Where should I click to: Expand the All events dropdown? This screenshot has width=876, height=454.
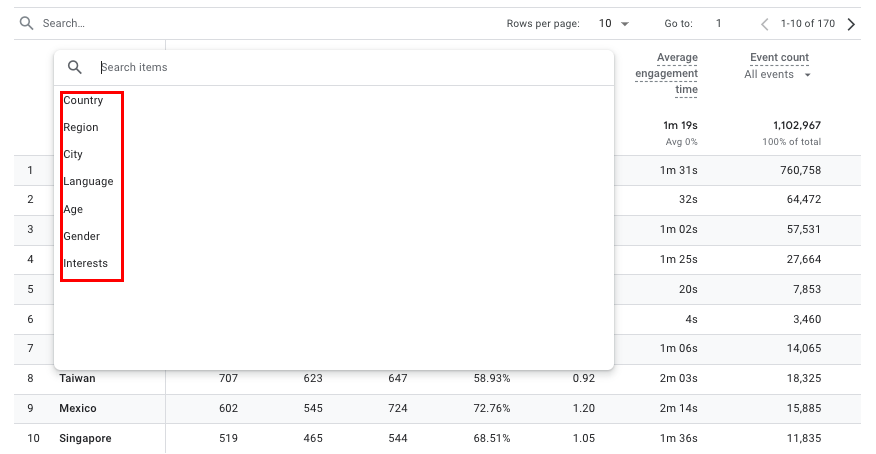[x=778, y=75]
